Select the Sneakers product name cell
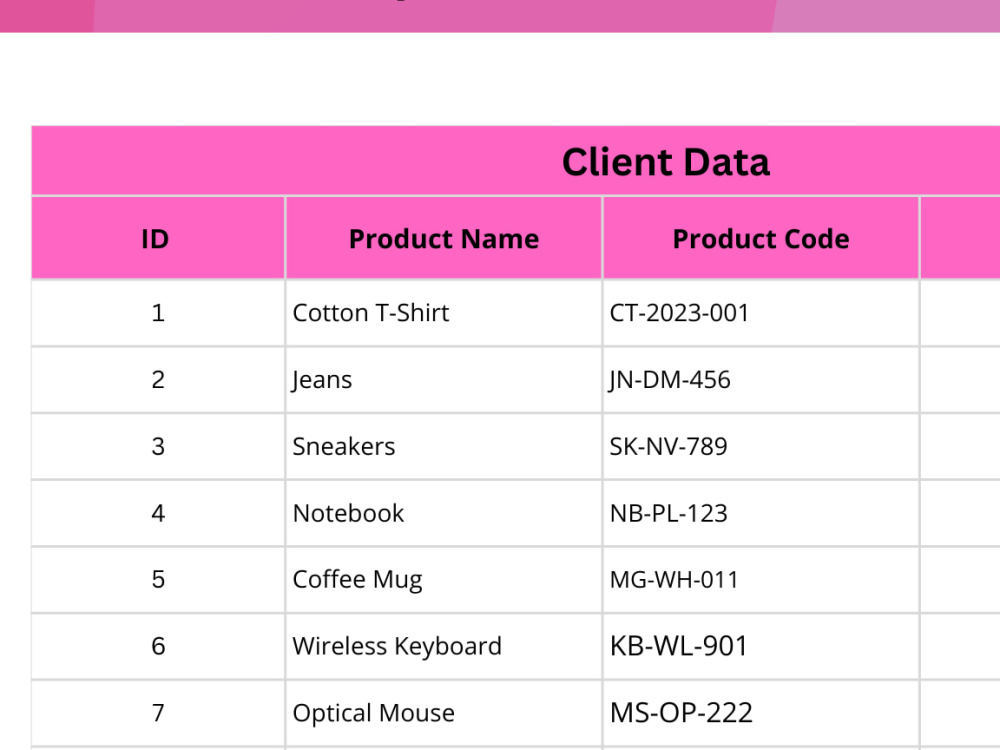1000x750 pixels. pyautogui.click(x=444, y=446)
